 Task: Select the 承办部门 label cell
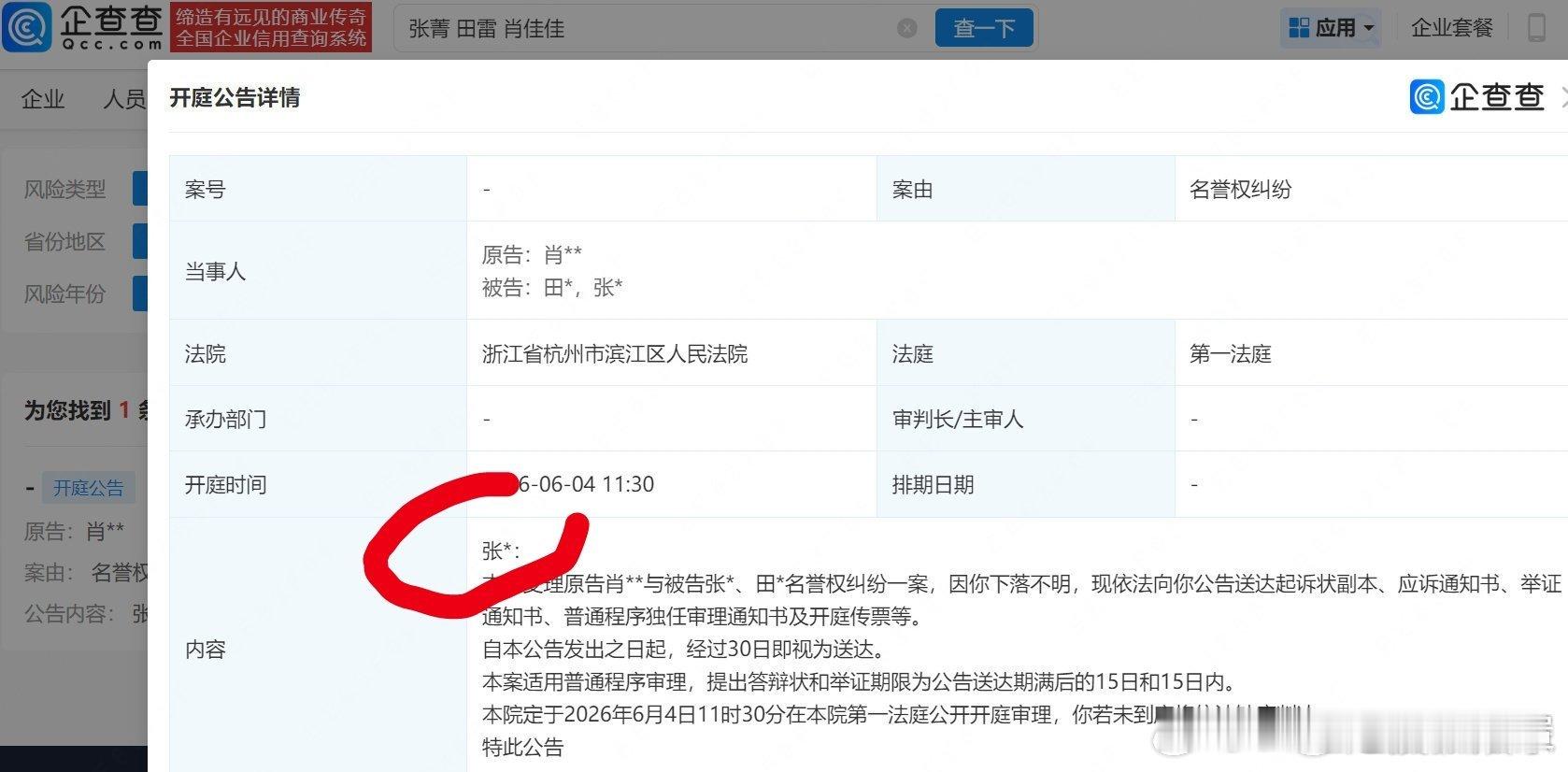tap(318, 419)
